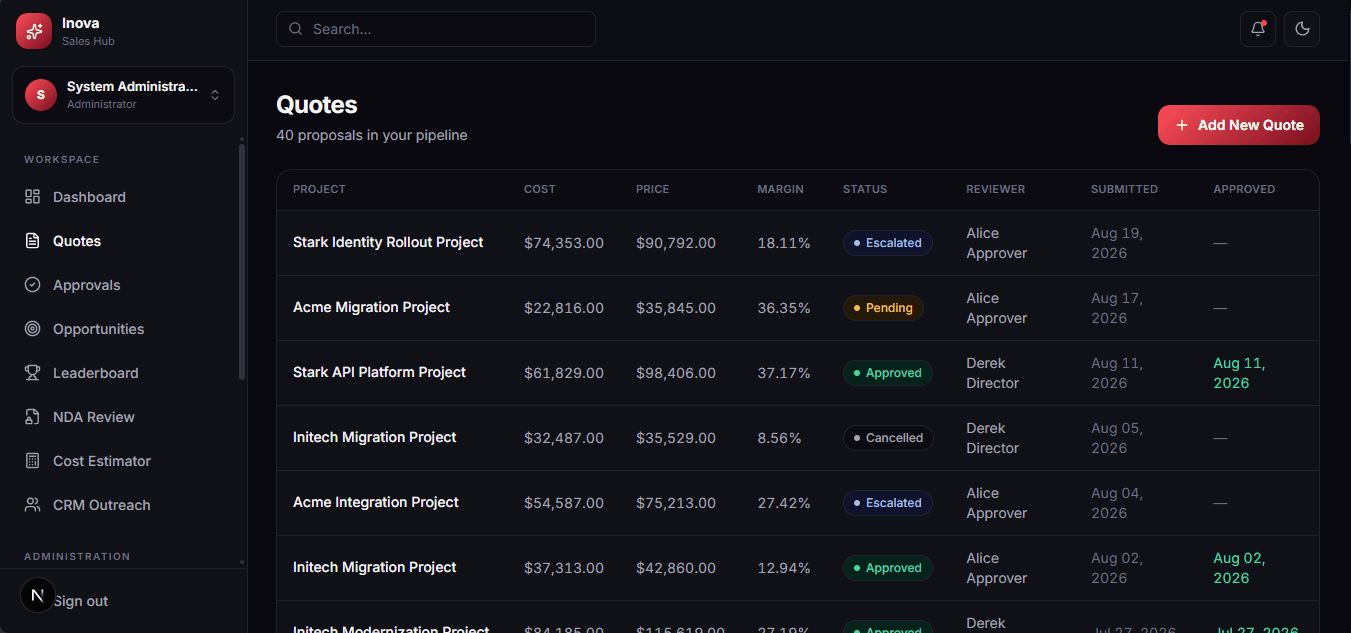Click the APPROVED column header
1351x633 pixels.
[1244, 189]
